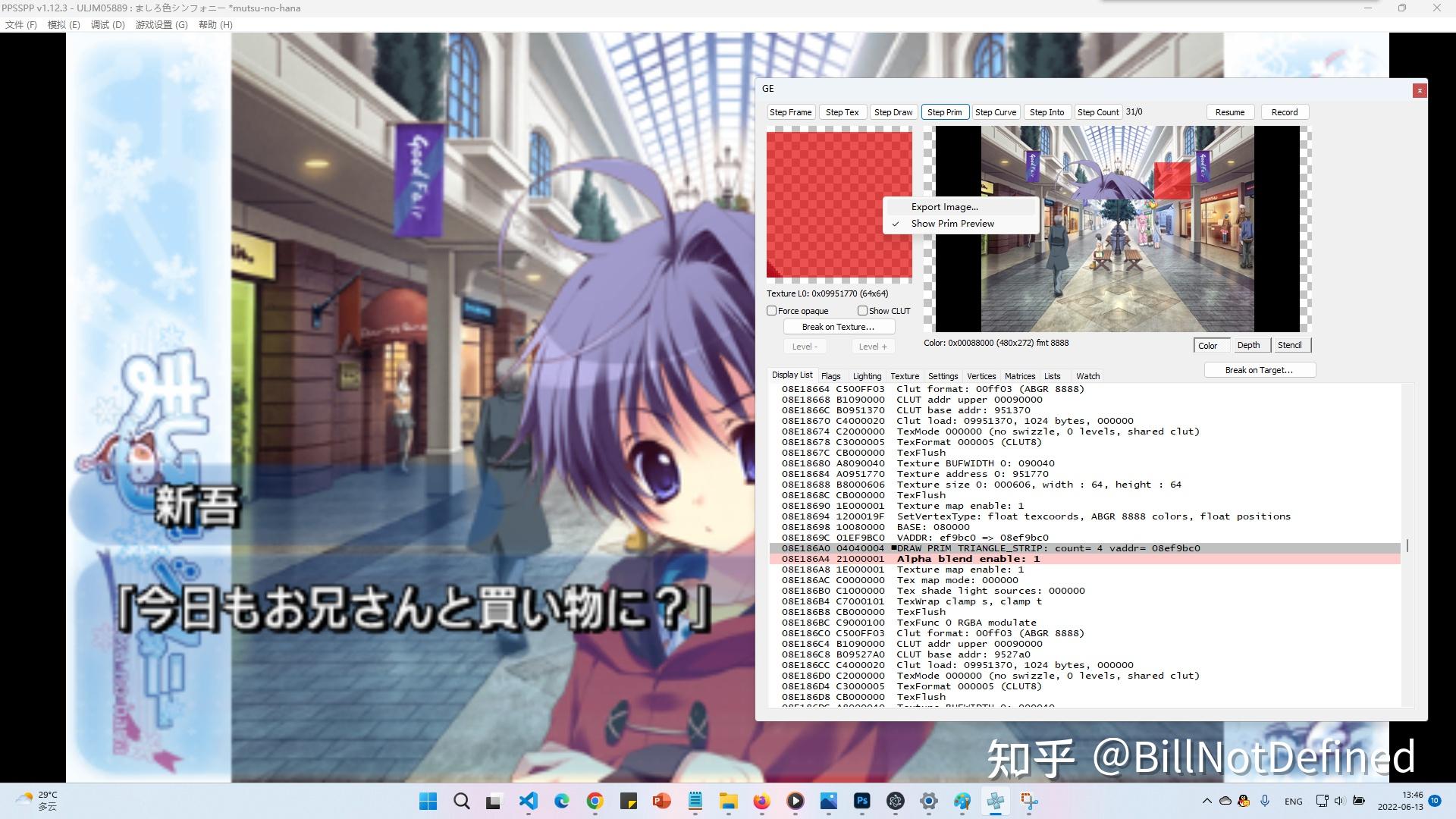Viewport: 1456px width, 819px height.
Task: Open the 调试 (D) menu
Action: pos(108,25)
